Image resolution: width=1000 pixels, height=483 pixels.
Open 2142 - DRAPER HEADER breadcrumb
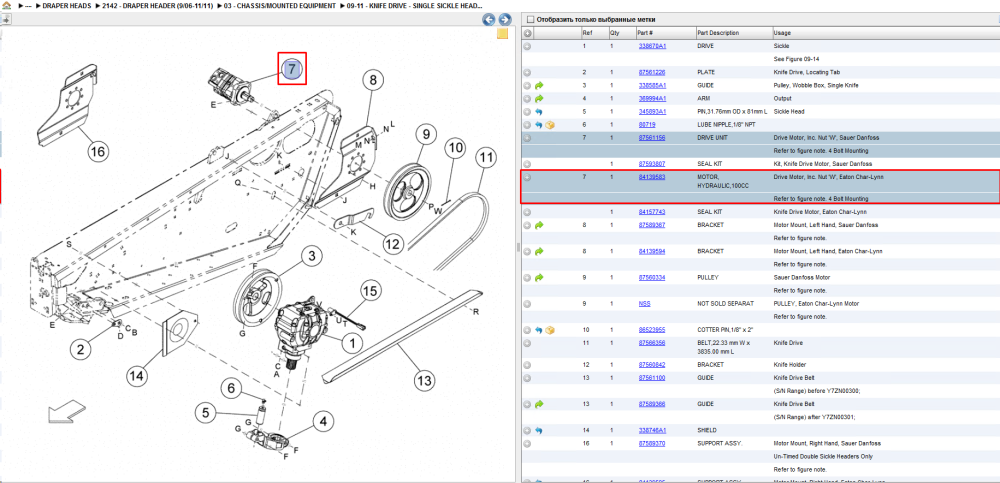click(x=158, y=6)
